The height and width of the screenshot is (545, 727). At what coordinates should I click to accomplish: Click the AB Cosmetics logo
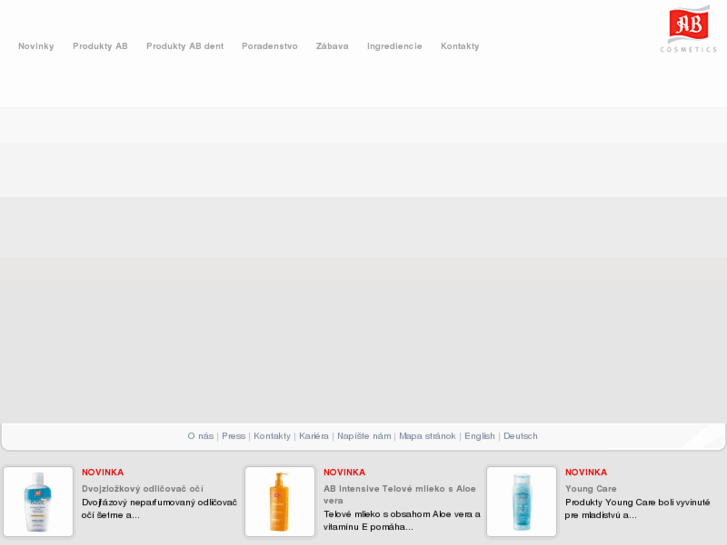[x=688, y=28]
